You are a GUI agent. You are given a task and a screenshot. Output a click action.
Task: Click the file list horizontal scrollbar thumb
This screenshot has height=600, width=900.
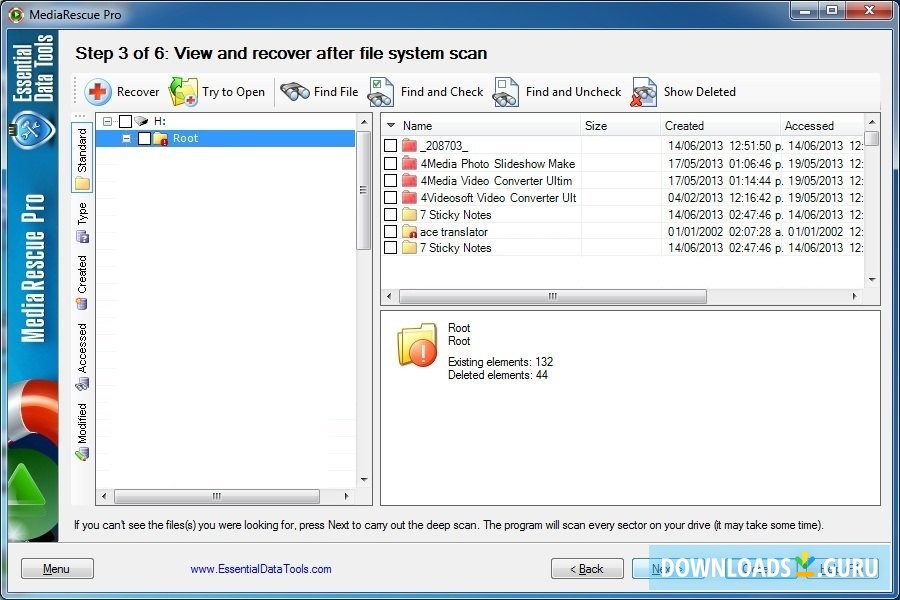[x=553, y=296]
